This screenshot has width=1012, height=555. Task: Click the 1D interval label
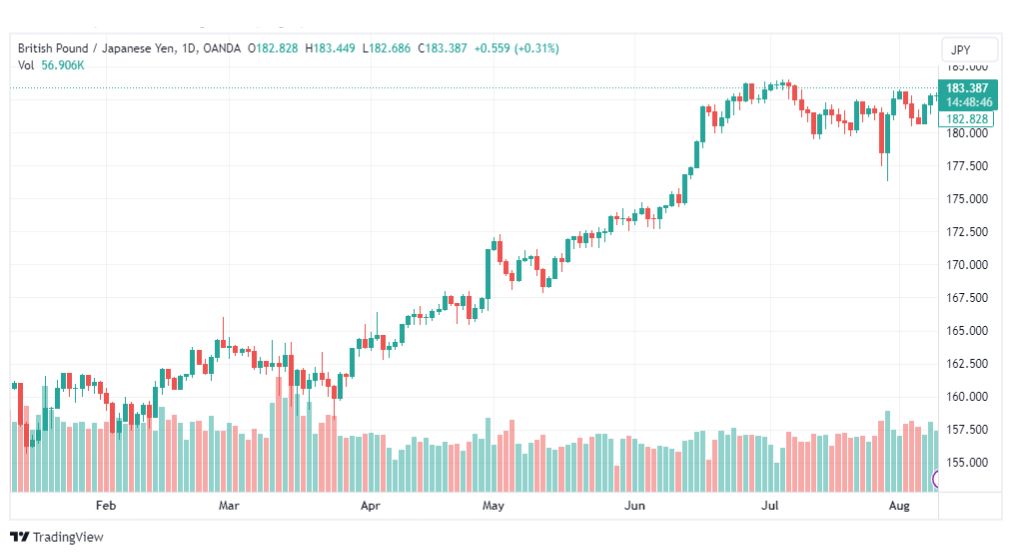(x=188, y=48)
